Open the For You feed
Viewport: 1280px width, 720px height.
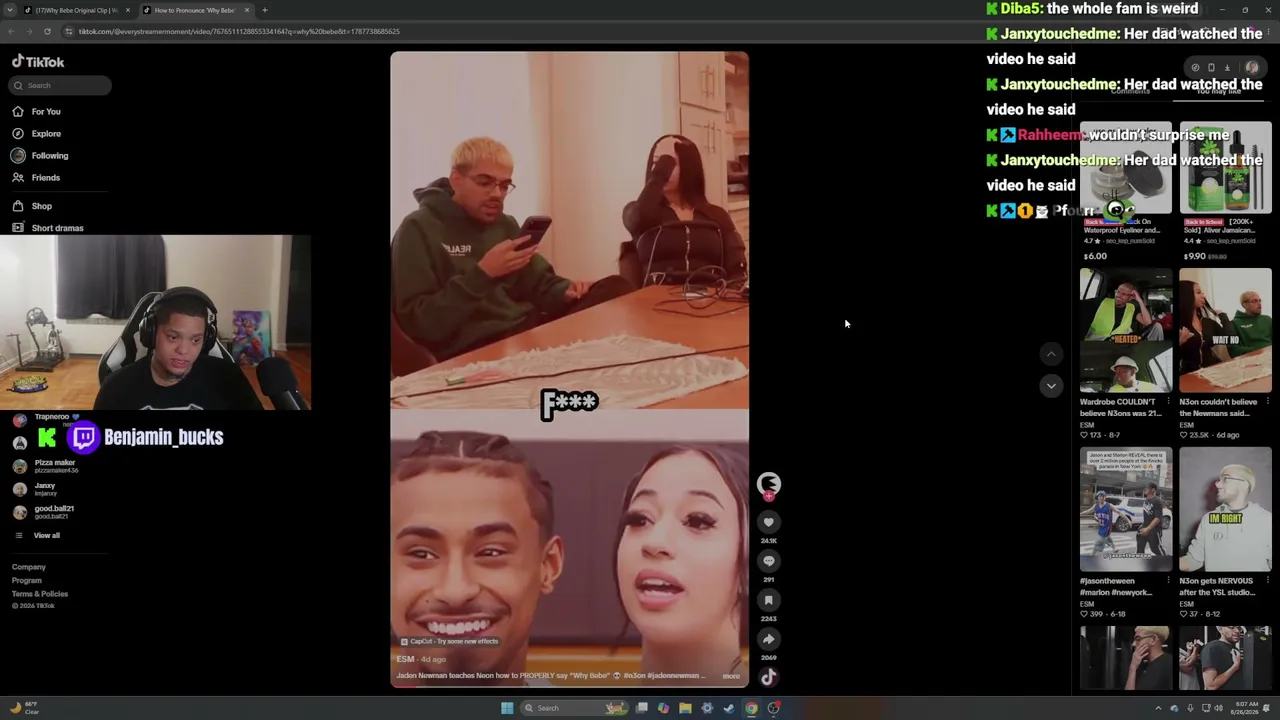[46, 112]
